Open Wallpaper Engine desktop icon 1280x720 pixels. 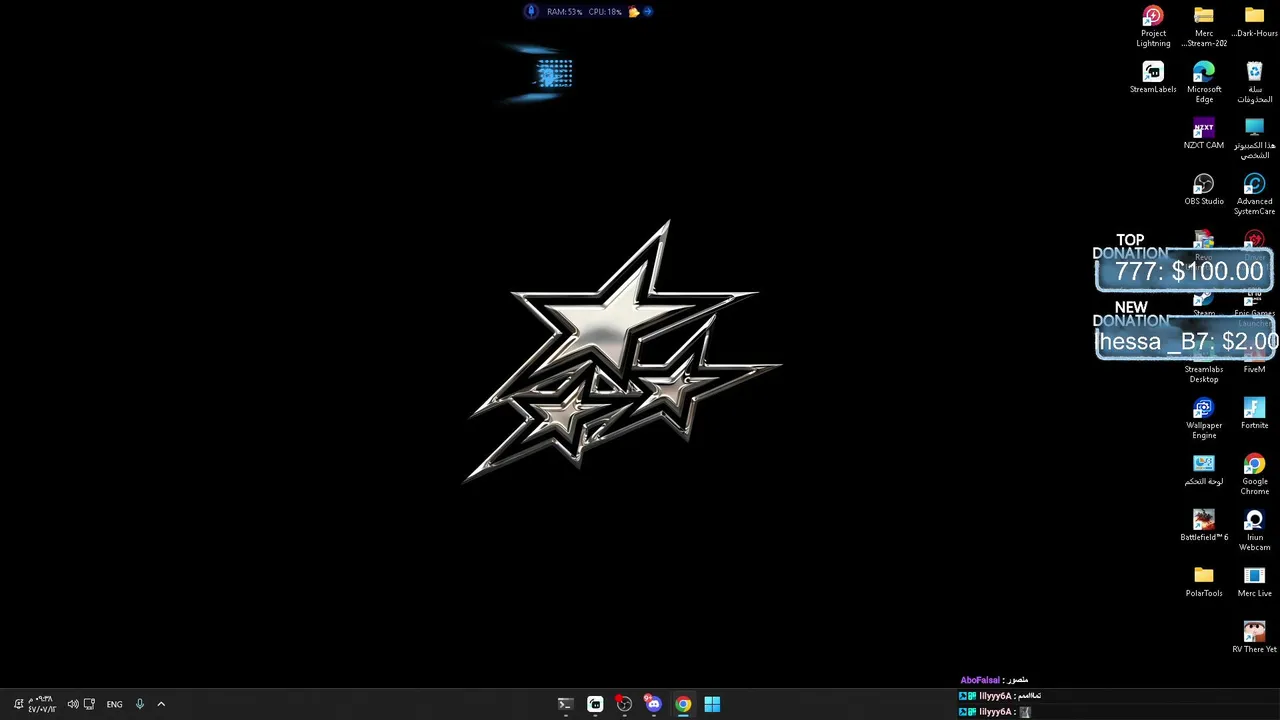(x=1204, y=418)
